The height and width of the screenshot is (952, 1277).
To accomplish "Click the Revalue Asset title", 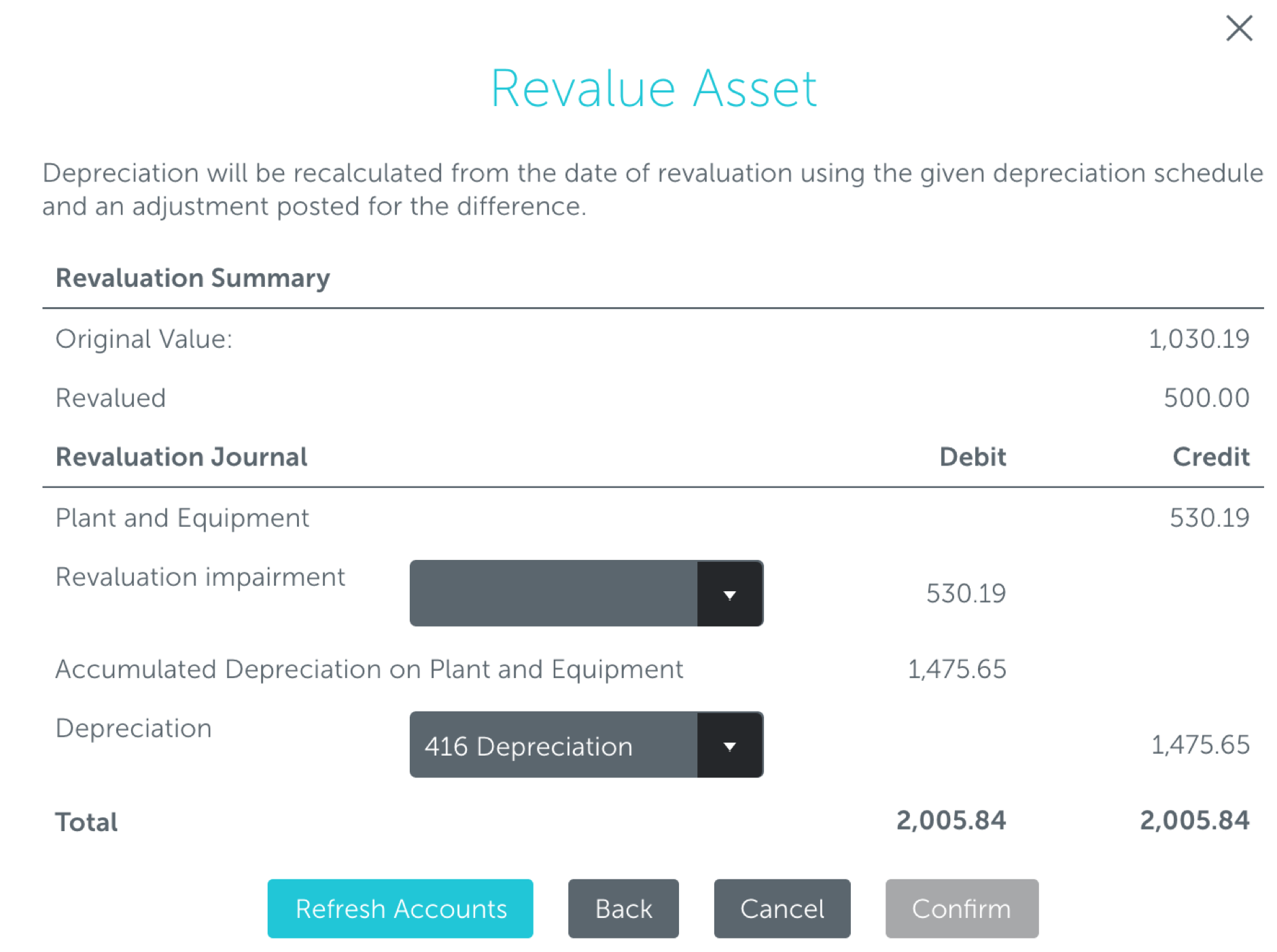I will coord(654,87).
